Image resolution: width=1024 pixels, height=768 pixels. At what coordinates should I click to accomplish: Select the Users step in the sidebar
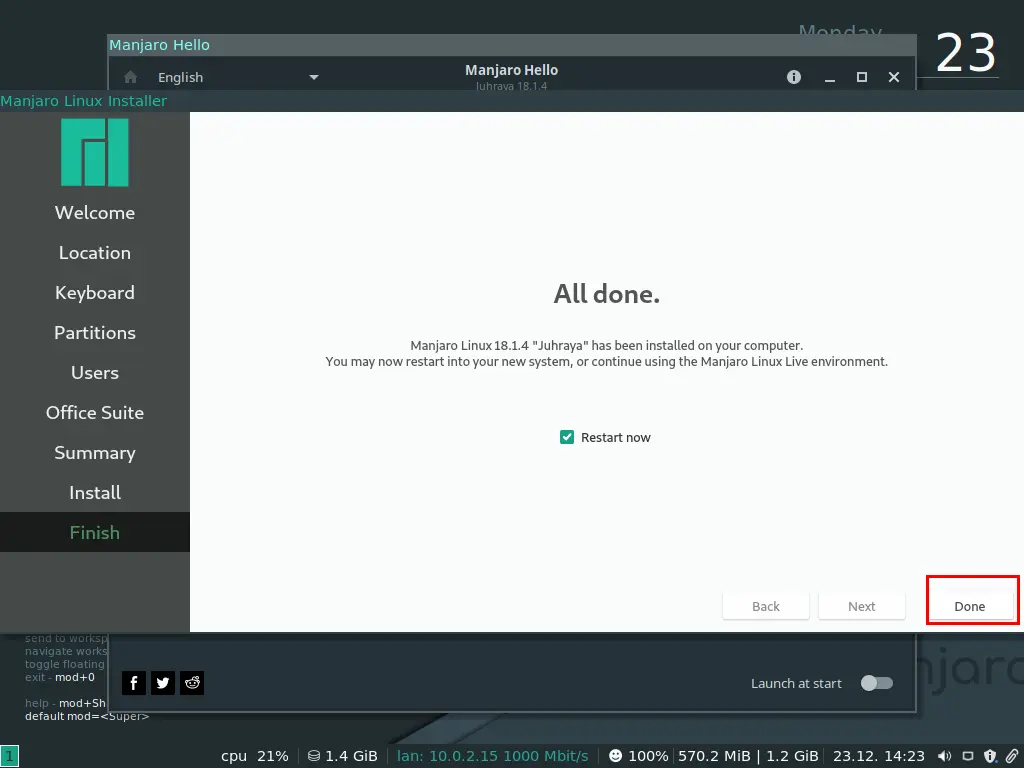(x=95, y=373)
